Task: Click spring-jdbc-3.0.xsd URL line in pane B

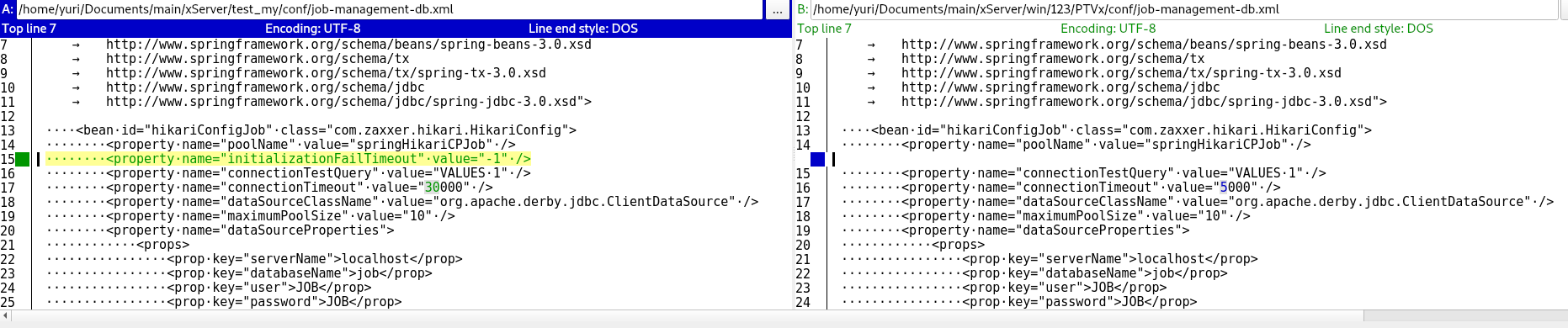Action: (1144, 102)
